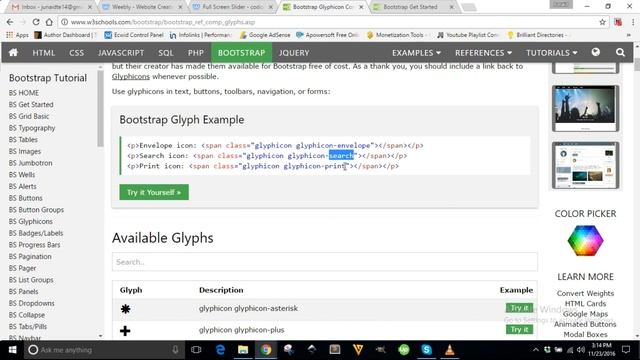Reload the current page
The image size is (640, 360).
[36, 22]
